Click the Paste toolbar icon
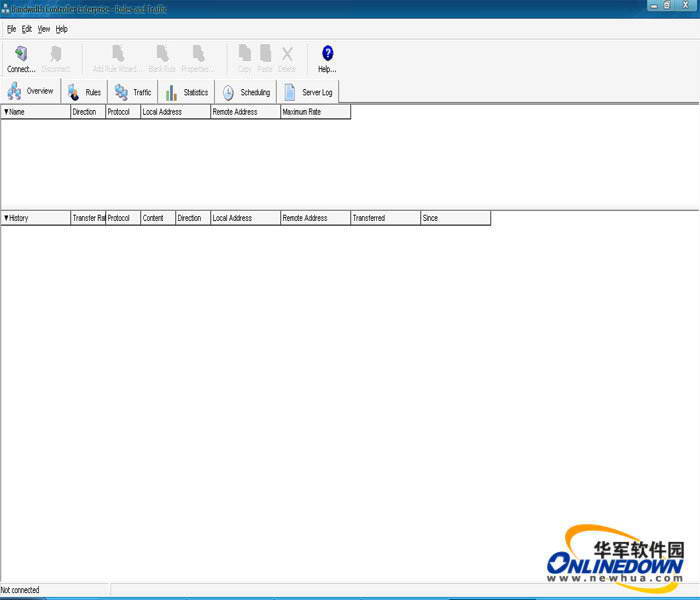 tap(265, 53)
